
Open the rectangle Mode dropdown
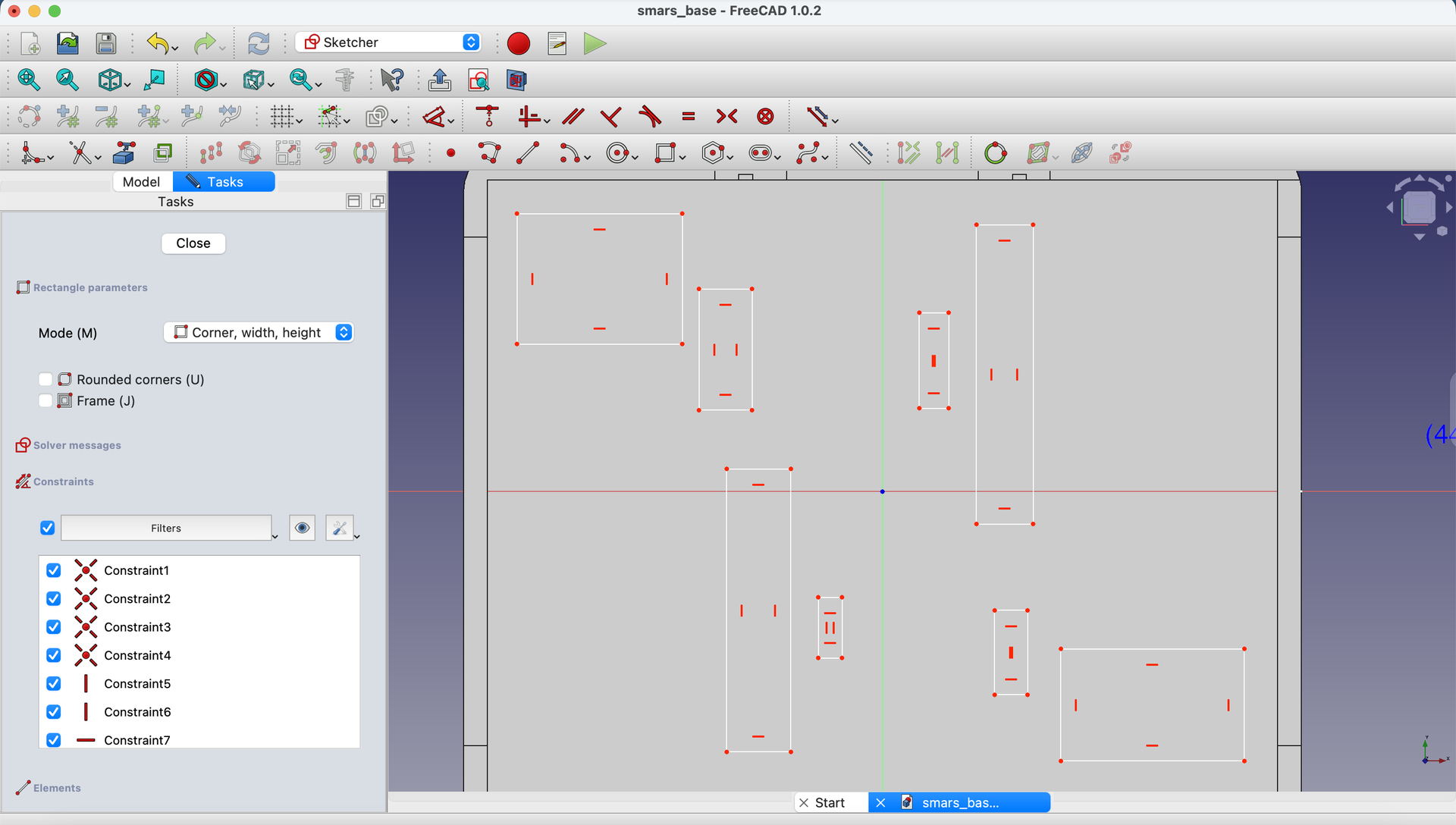(259, 332)
